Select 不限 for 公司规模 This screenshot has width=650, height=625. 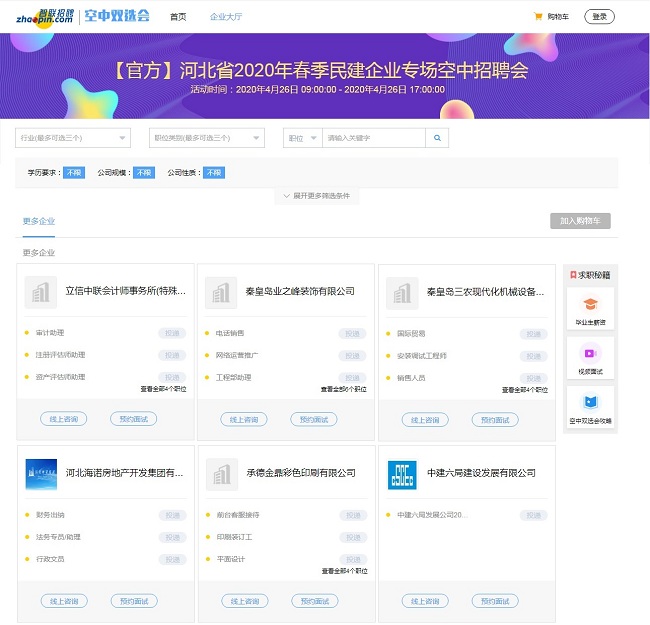(144, 172)
